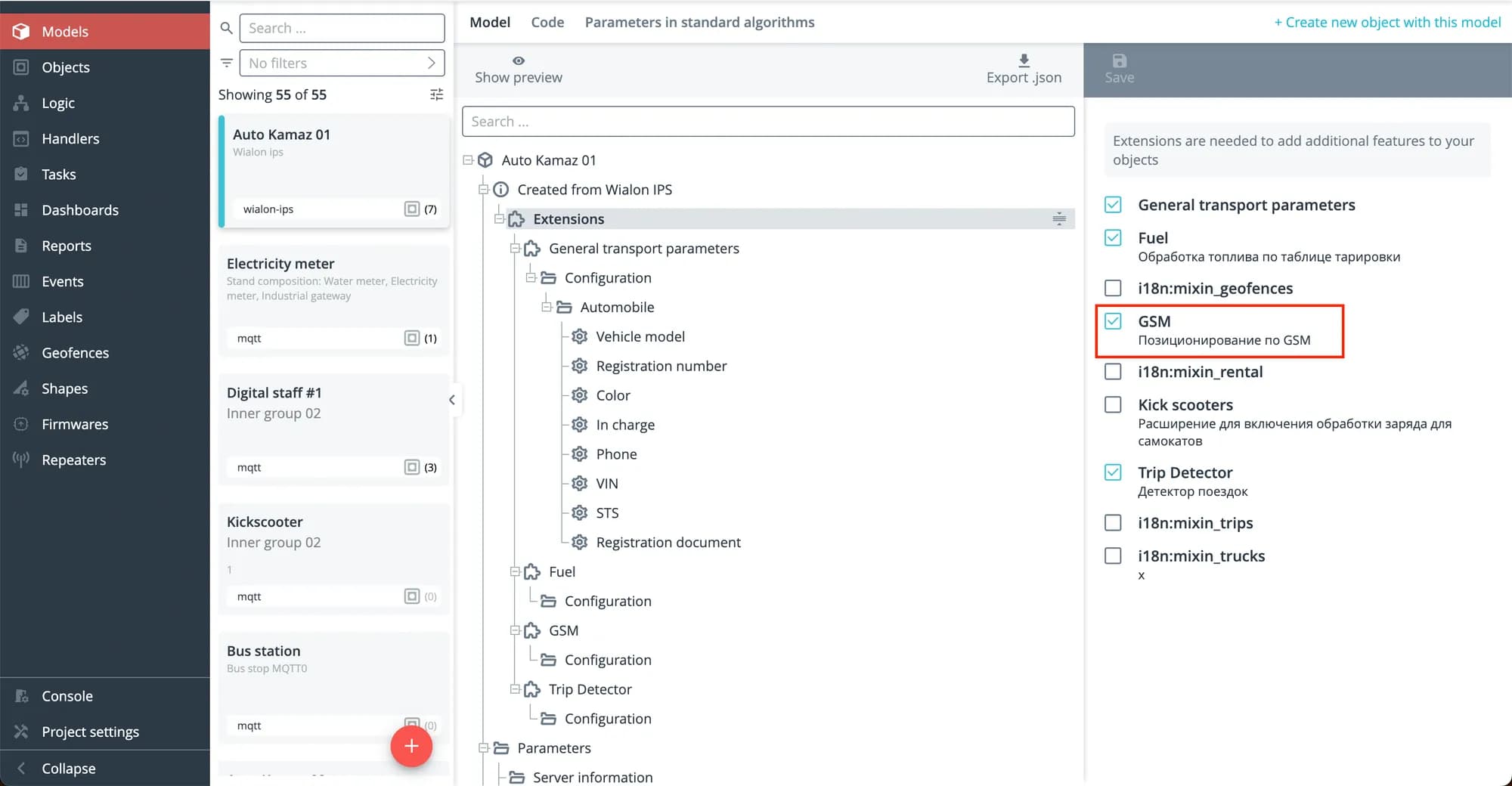The height and width of the screenshot is (786, 1512).
Task: Collapse the General transport parameters node
Action: [515, 249]
